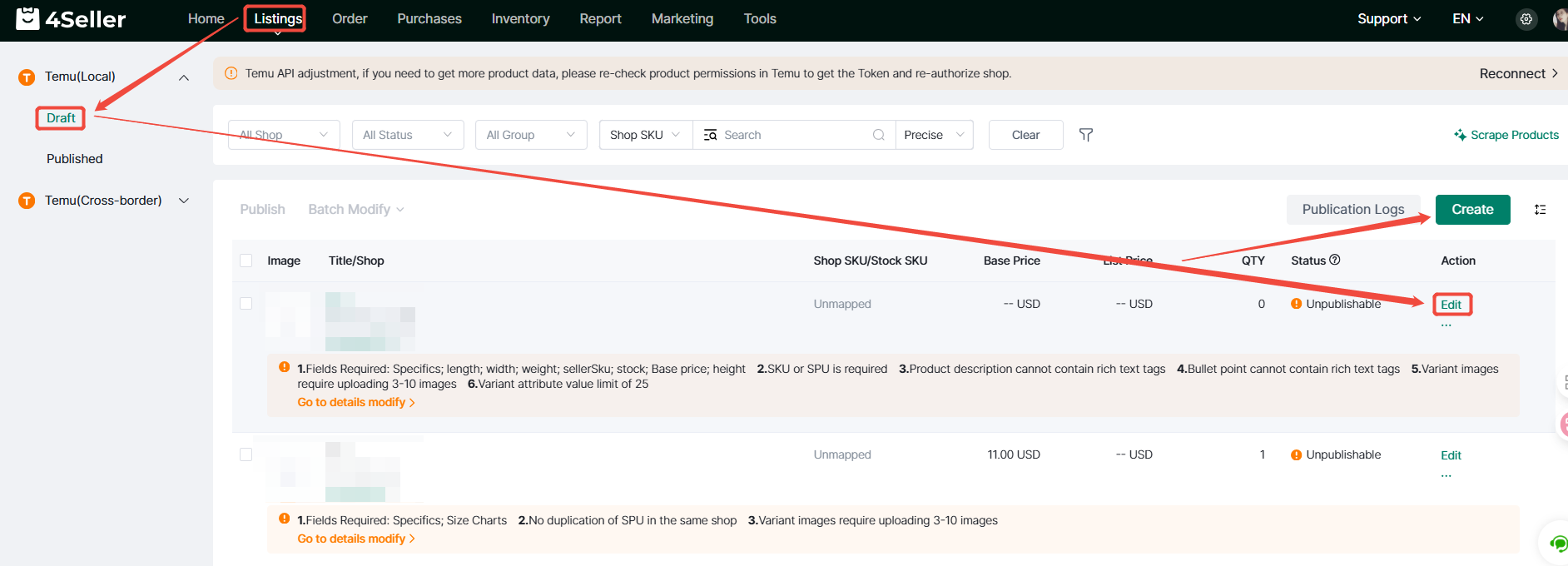Screen dimensions: 1568x566
Task: Open the All Group dropdown
Action: pos(531,135)
